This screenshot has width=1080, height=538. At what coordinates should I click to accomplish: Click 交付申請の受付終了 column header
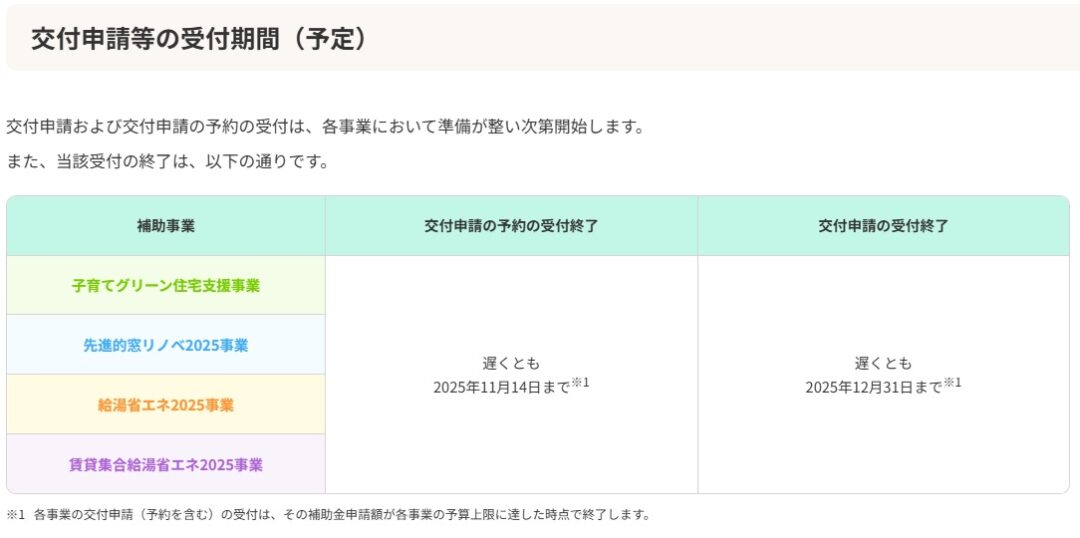click(x=884, y=226)
